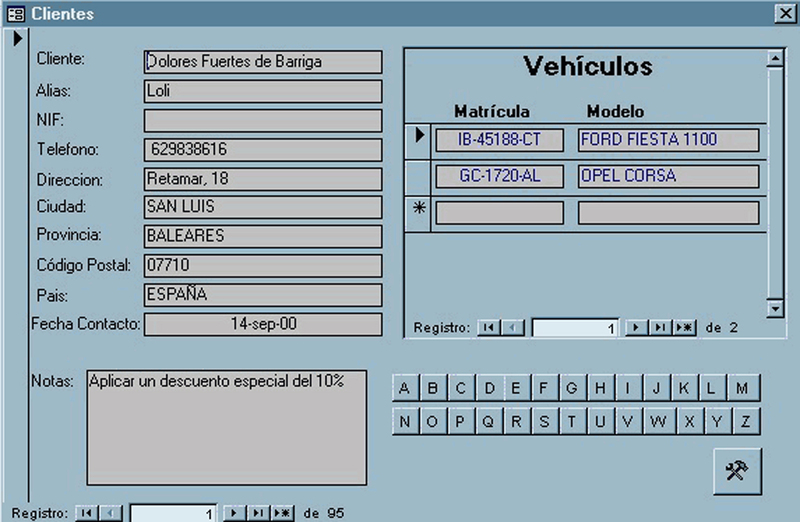This screenshot has height=522, width=800.
Task: Select the new vehicle row asterisk selector
Action: [x=418, y=213]
